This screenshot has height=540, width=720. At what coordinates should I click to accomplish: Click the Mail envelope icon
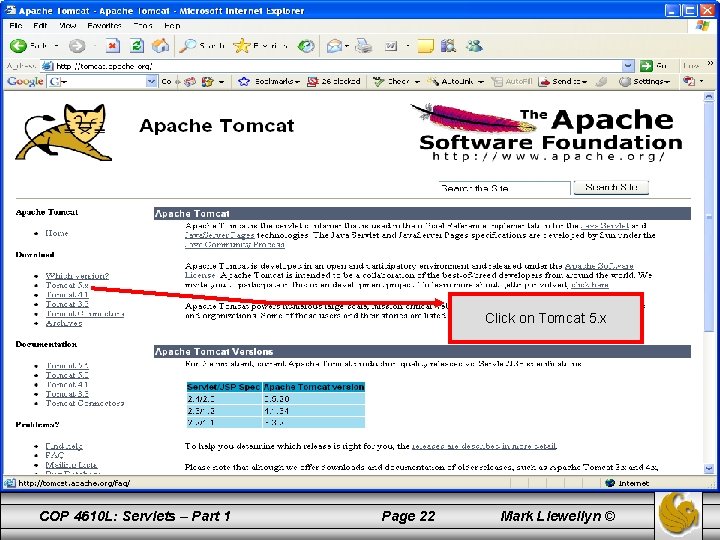pos(334,45)
